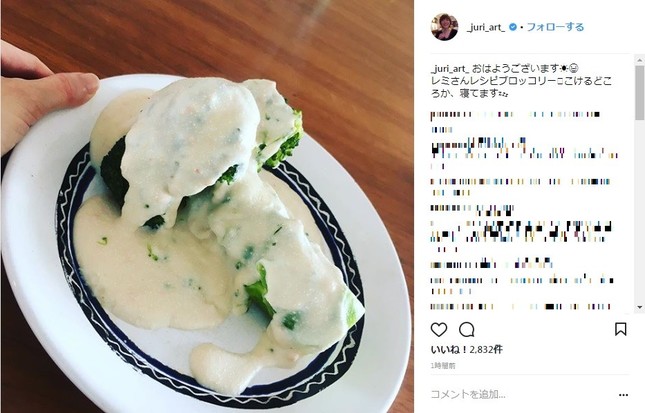Open comments via the speech bubble icon
645x413 pixels.
pos(466,329)
